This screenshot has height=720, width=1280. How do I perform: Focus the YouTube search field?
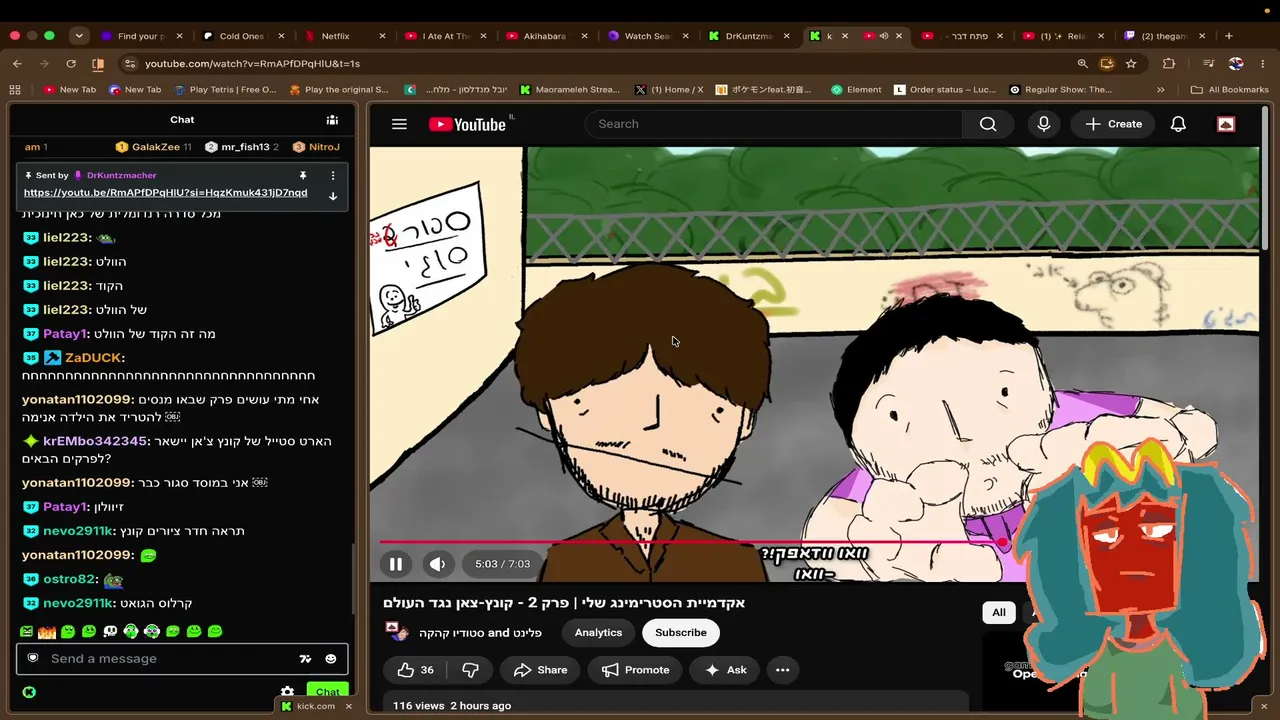point(773,124)
